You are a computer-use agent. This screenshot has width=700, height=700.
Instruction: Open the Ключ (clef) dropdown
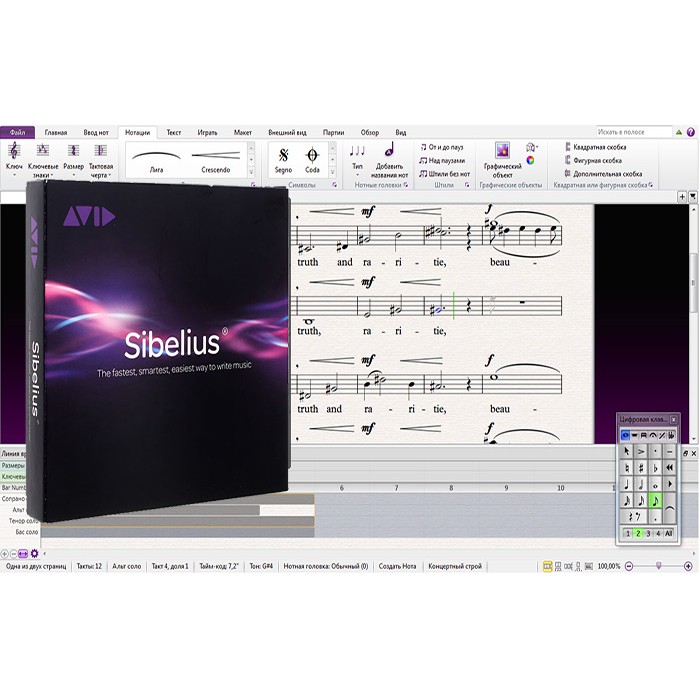click(14, 159)
